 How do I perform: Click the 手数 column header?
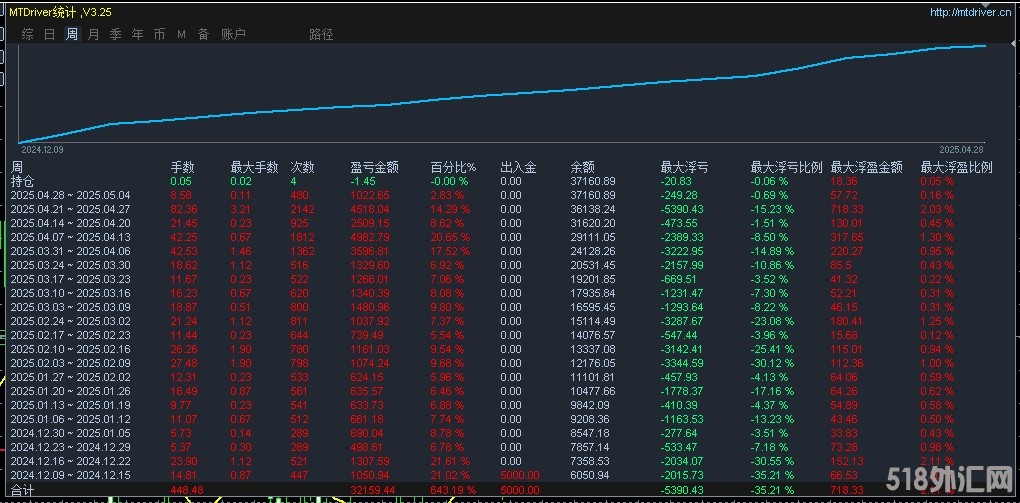point(182,167)
